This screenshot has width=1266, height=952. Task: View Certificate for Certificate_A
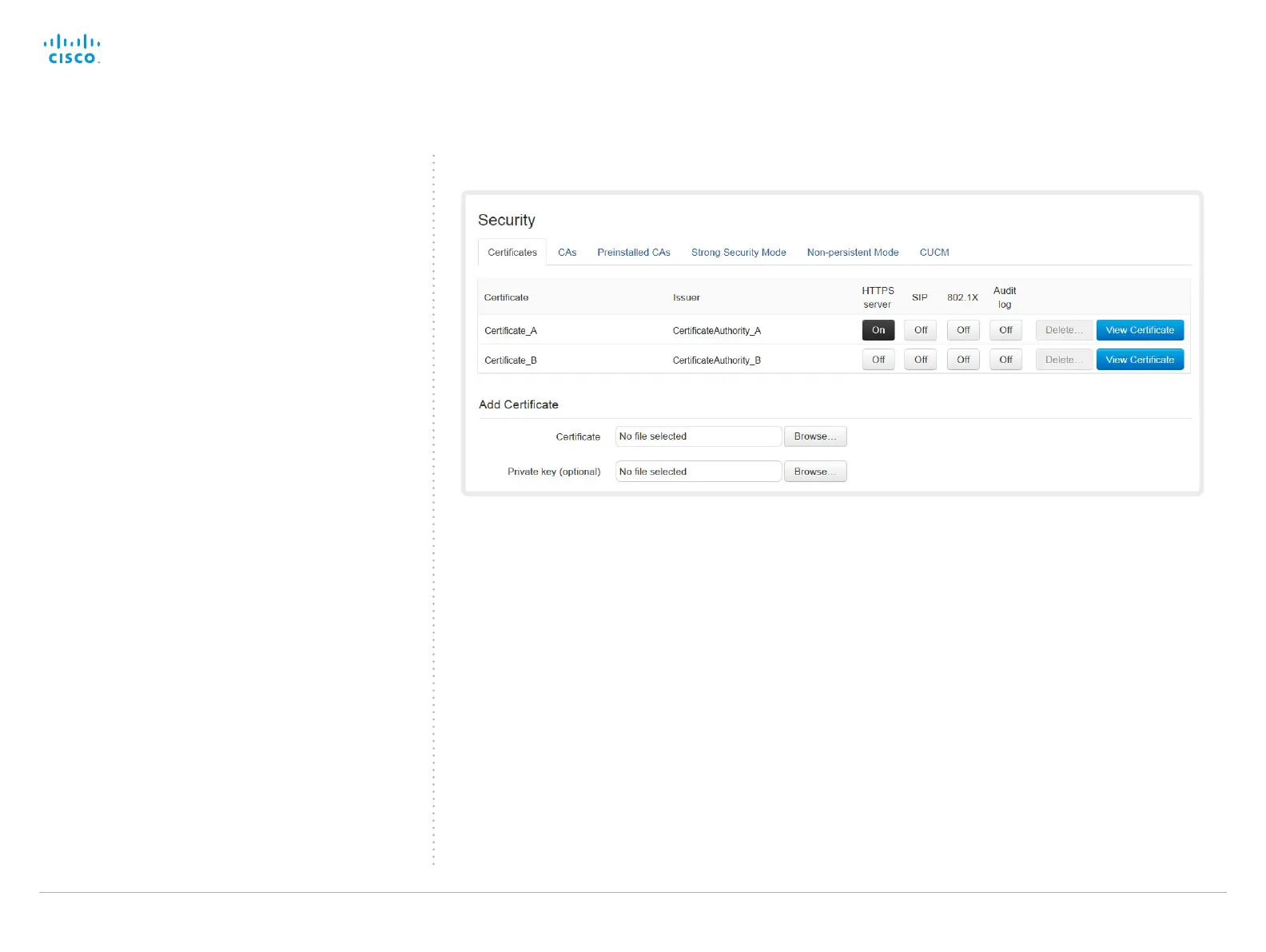[1140, 330]
